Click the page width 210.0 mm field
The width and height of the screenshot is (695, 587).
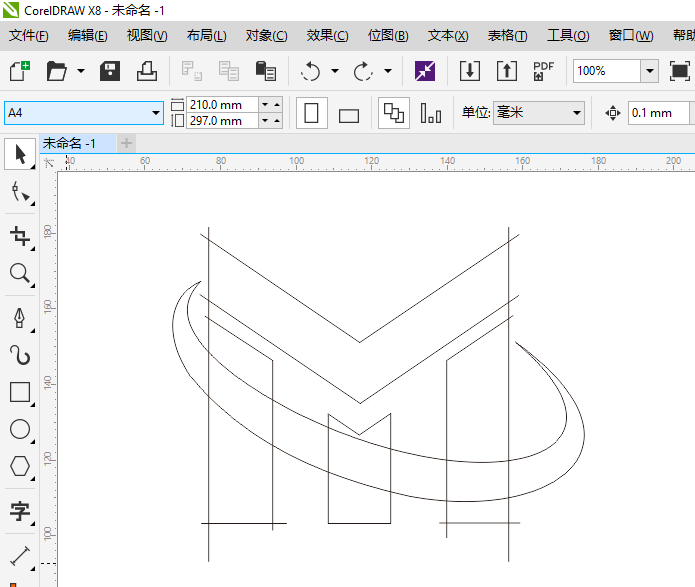[223, 105]
